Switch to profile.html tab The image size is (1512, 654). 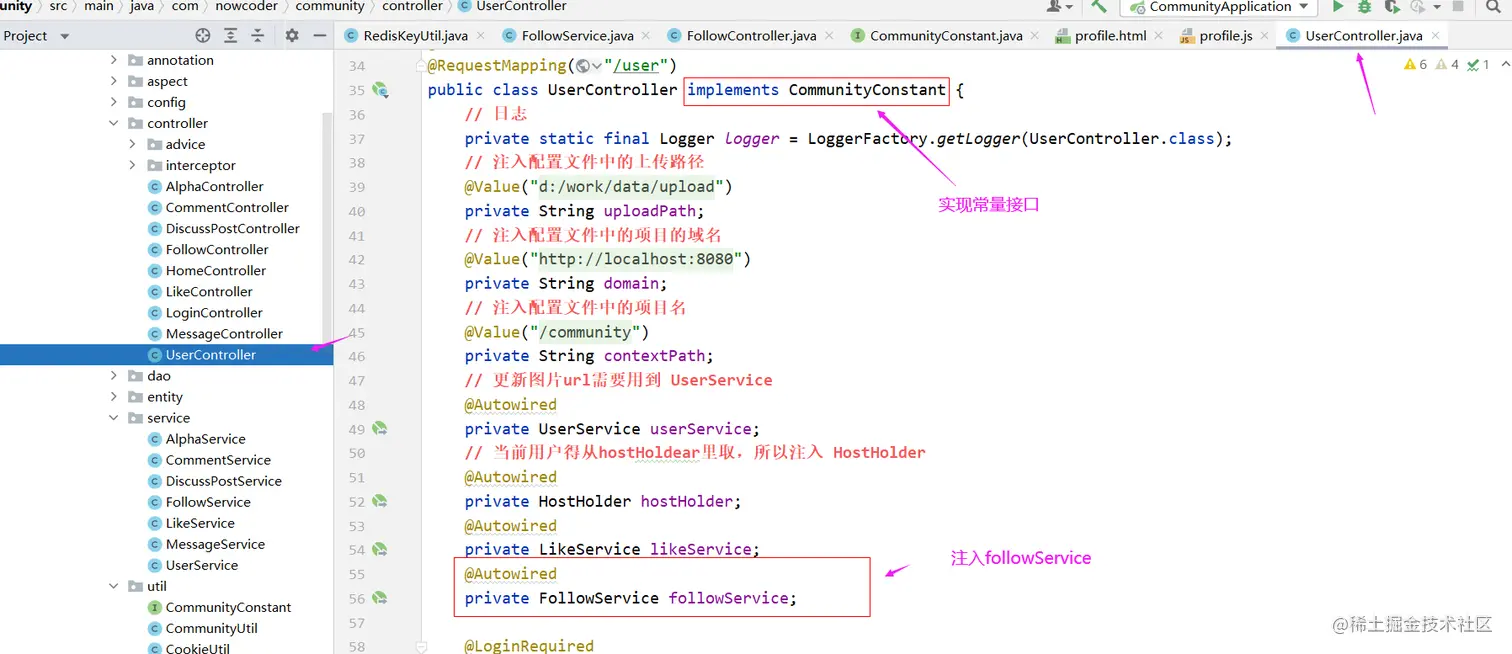click(1110, 35)
